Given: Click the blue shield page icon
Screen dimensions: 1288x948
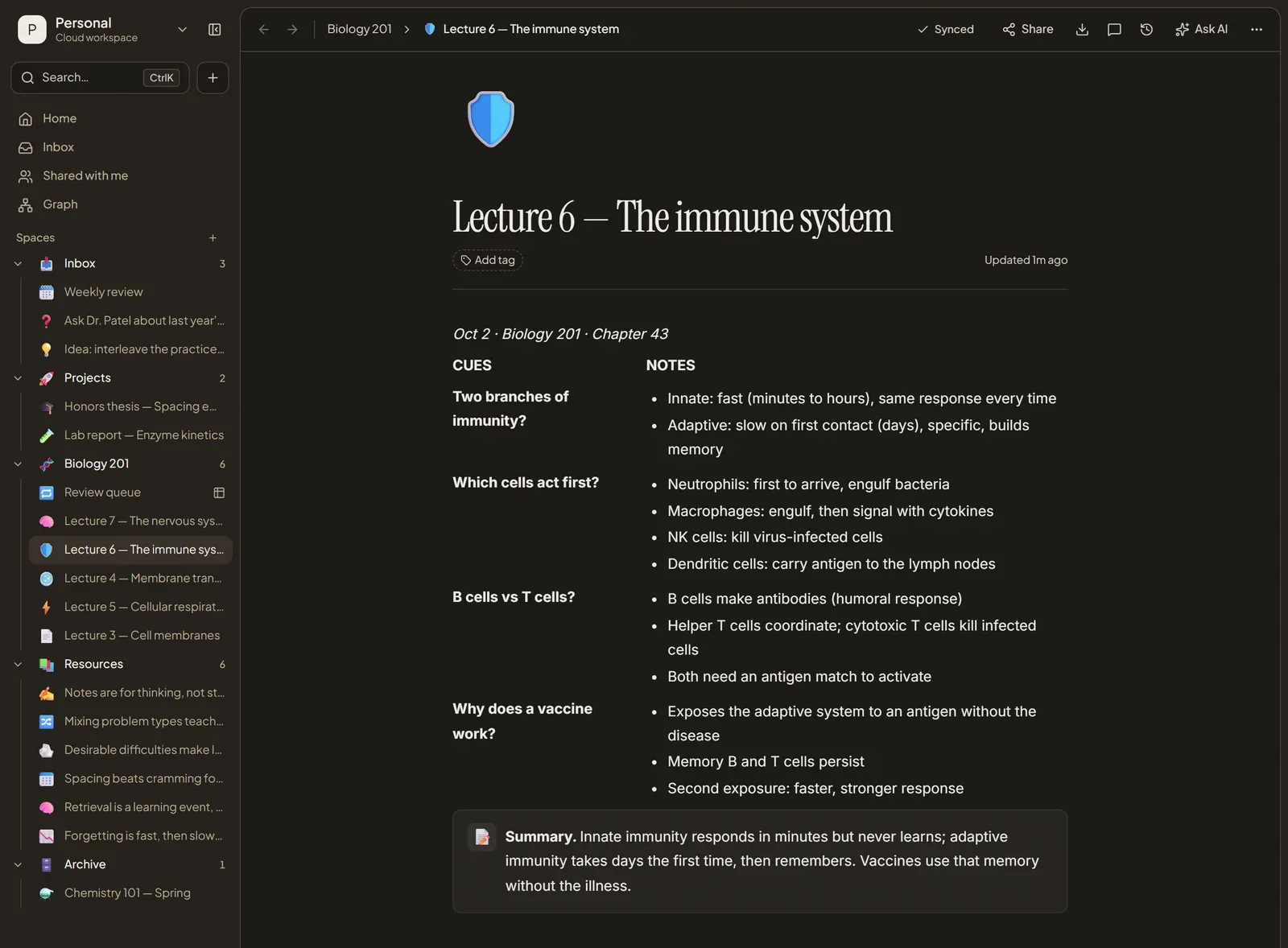Looking at the screenshot, I should 491,119.
